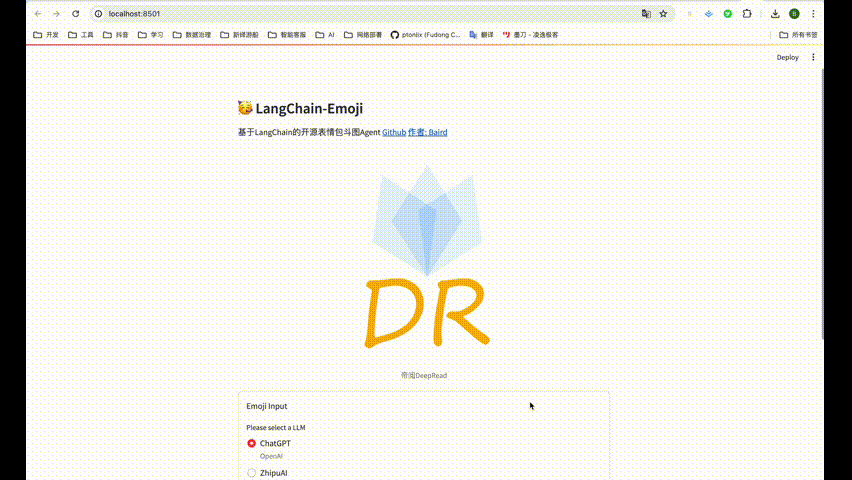Select the ChatGPT radio option
The height and width of the screenshot is (480, 852).
pyautogui.click(x=252, y=443)
